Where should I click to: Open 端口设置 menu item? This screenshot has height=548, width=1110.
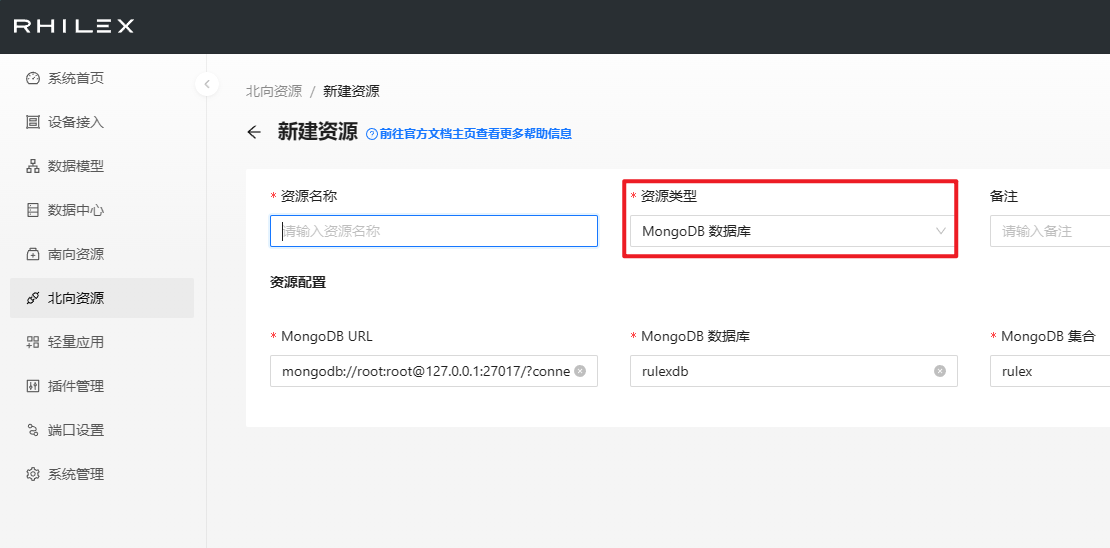(x=102, y=430)
